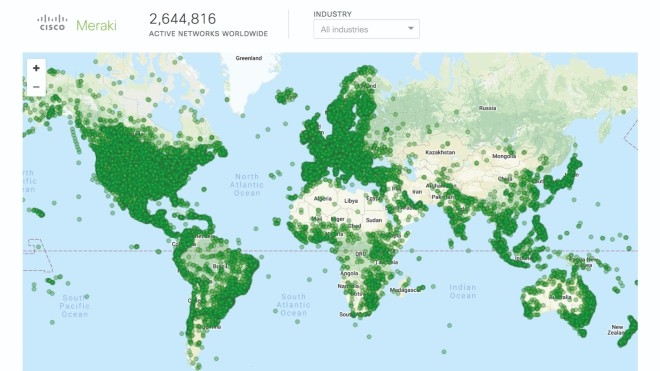Click the Algeria label on map
This screenshot has height=371, width=660.
[x=323, y=199]
